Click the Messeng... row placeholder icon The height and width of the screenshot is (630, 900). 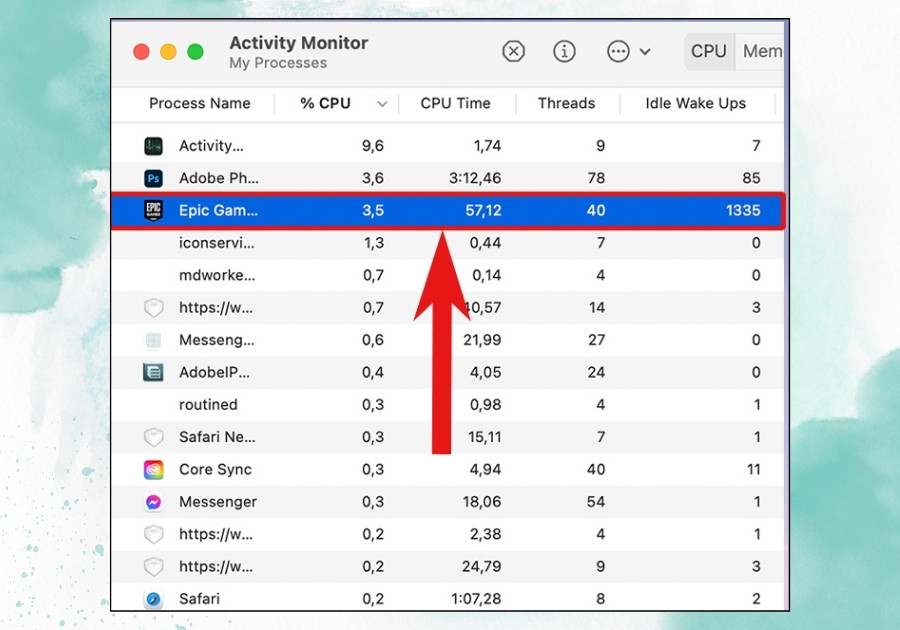(x=153, y=340)
